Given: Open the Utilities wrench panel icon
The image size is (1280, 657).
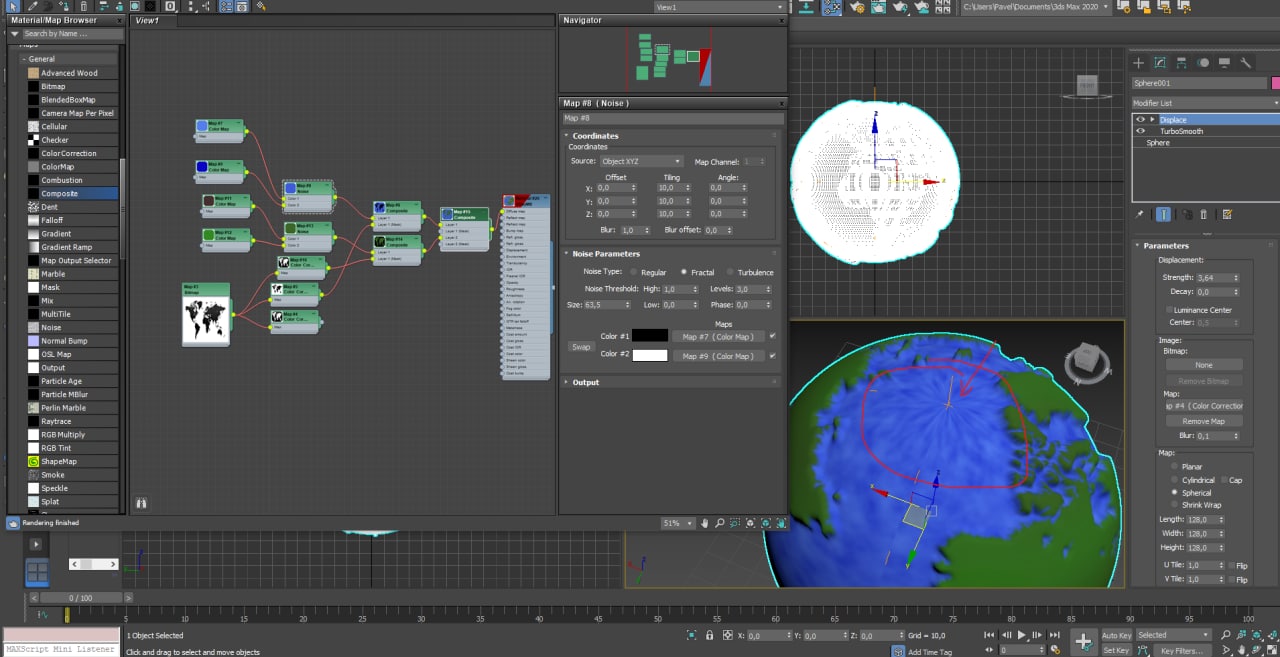Looking at the screenshot, I should click(1245, 62).
